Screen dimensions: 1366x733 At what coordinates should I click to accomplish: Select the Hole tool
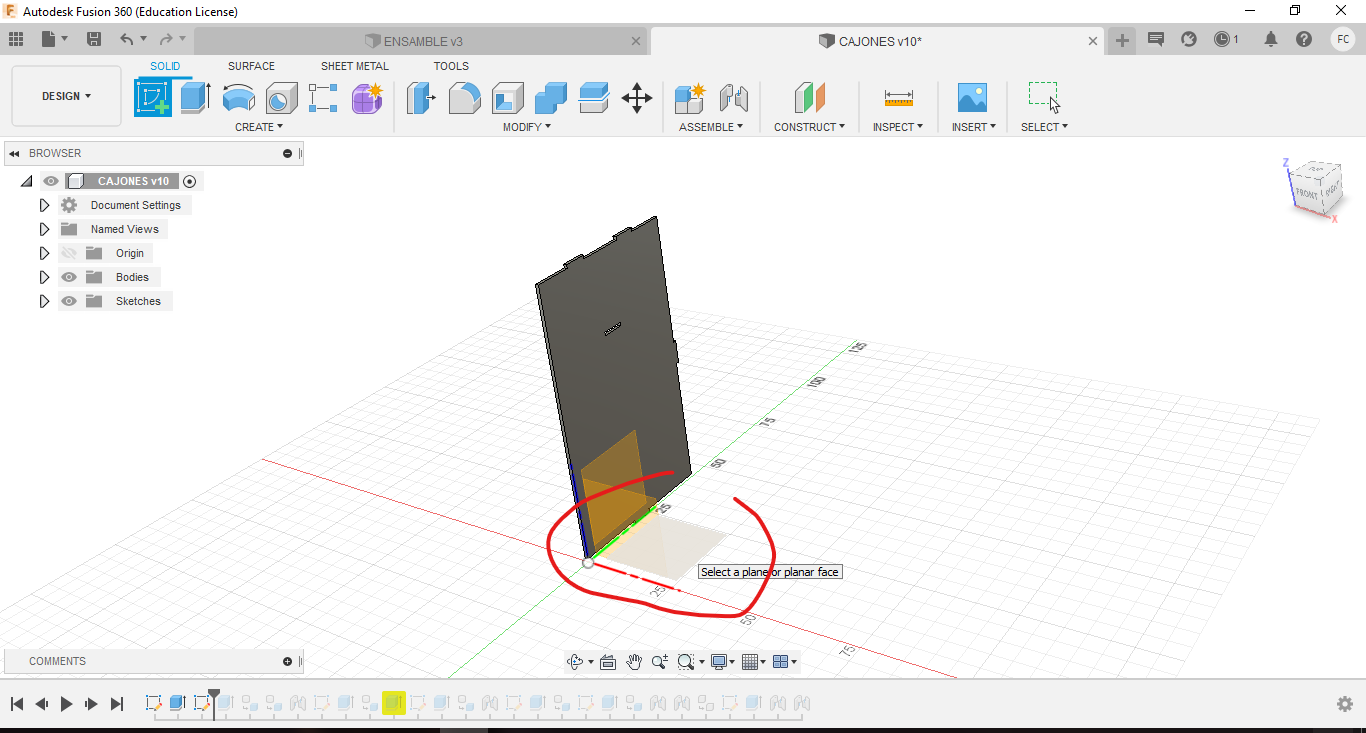point(281,98)
